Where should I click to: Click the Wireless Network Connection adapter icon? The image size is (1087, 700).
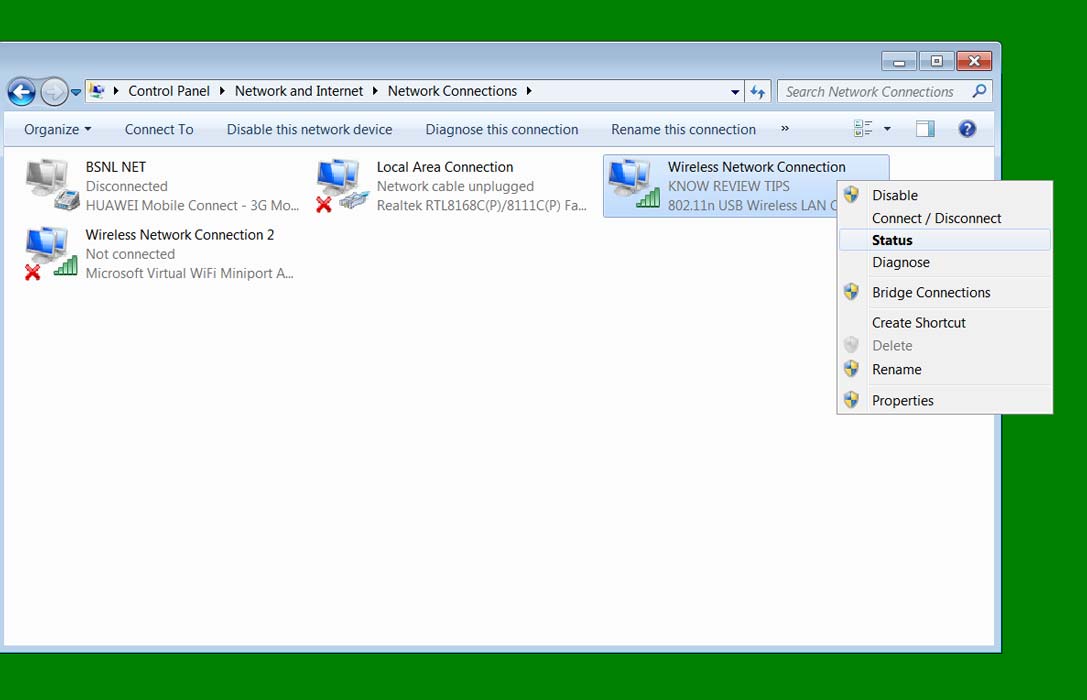click(x=633, y=184)
